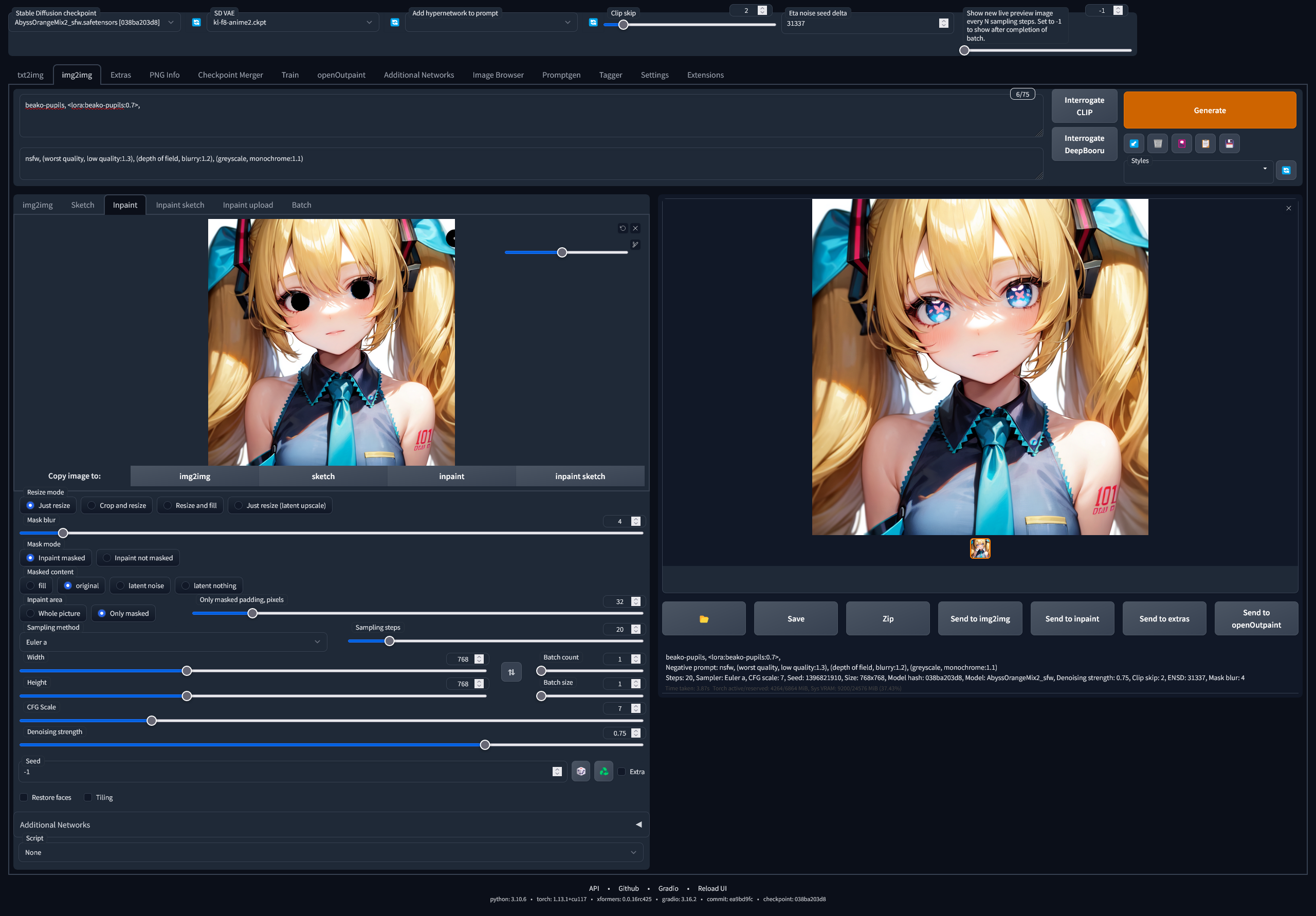Reuse last seed with recycle icon
1316x916 pixels.
coord(604,772)
